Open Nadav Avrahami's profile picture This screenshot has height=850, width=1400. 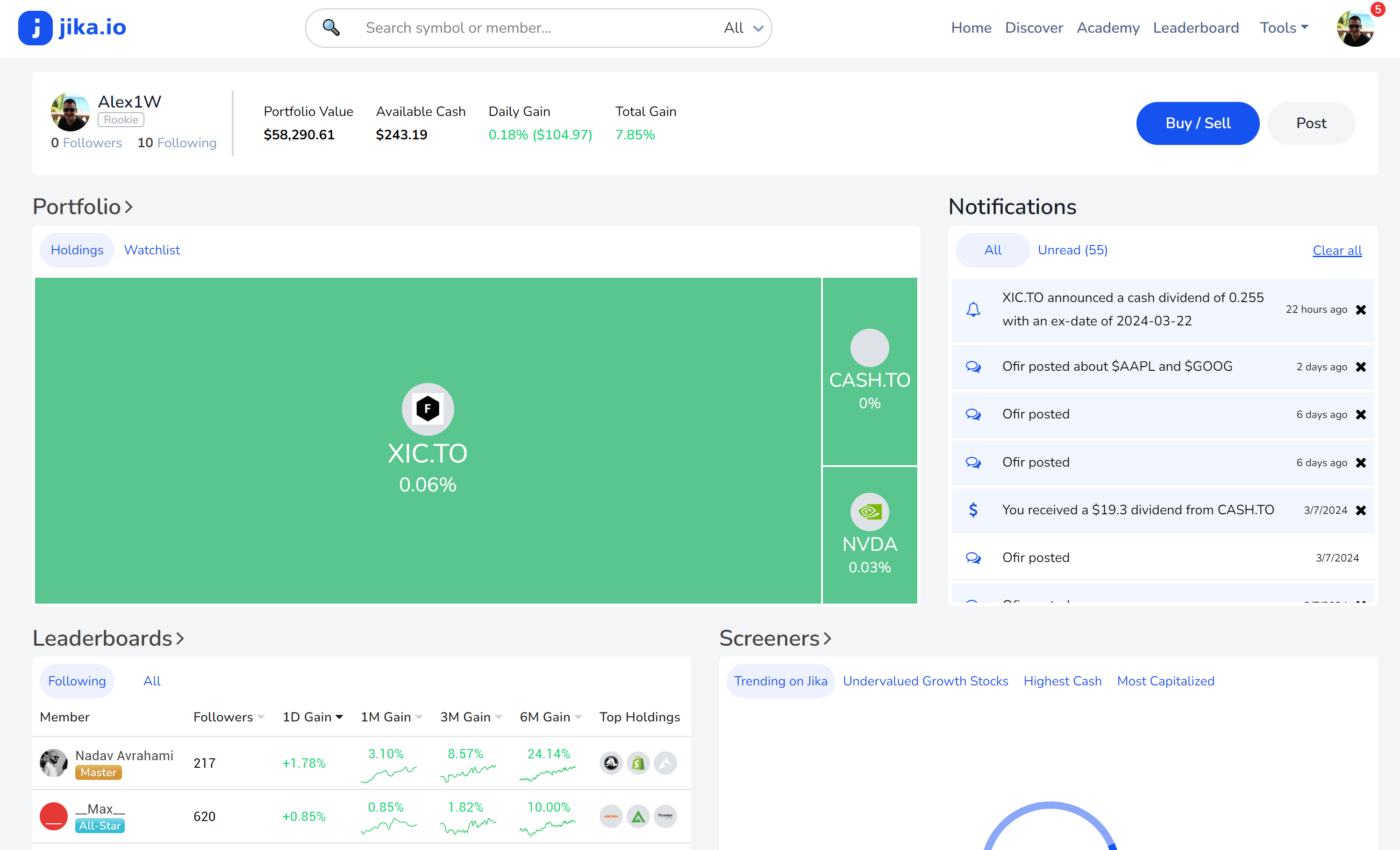click(53, 763)
